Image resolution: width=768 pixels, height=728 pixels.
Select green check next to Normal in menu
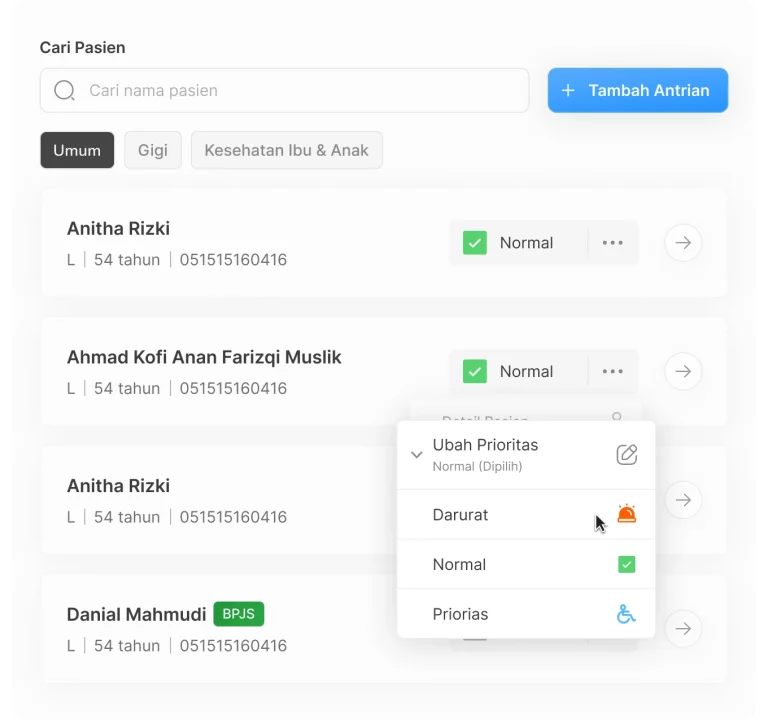626,564
